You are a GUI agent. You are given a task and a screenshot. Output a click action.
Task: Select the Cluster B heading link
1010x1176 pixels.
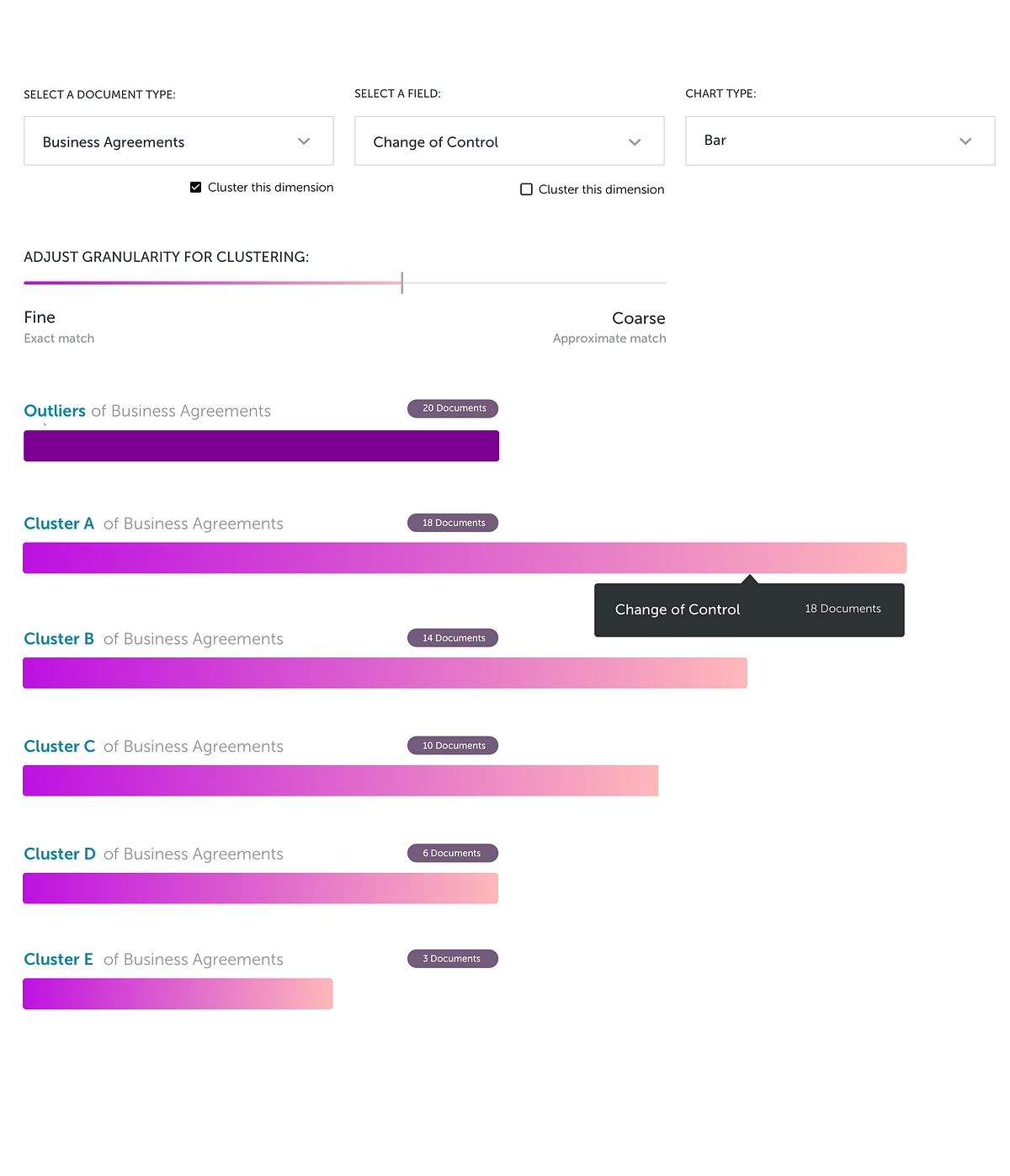(x=59, y=639)
